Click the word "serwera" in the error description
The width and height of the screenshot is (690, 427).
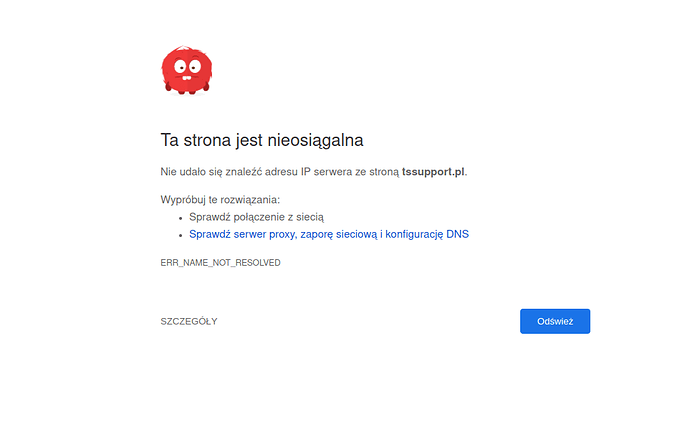tap(333, 171)
